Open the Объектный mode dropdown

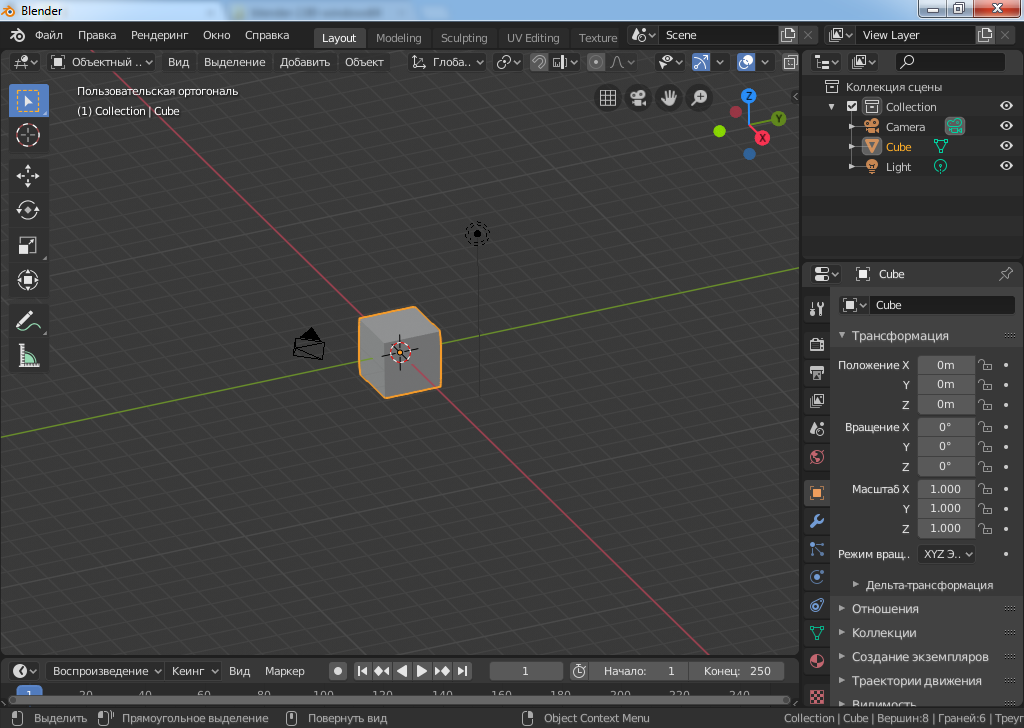[x=102, y=62]
